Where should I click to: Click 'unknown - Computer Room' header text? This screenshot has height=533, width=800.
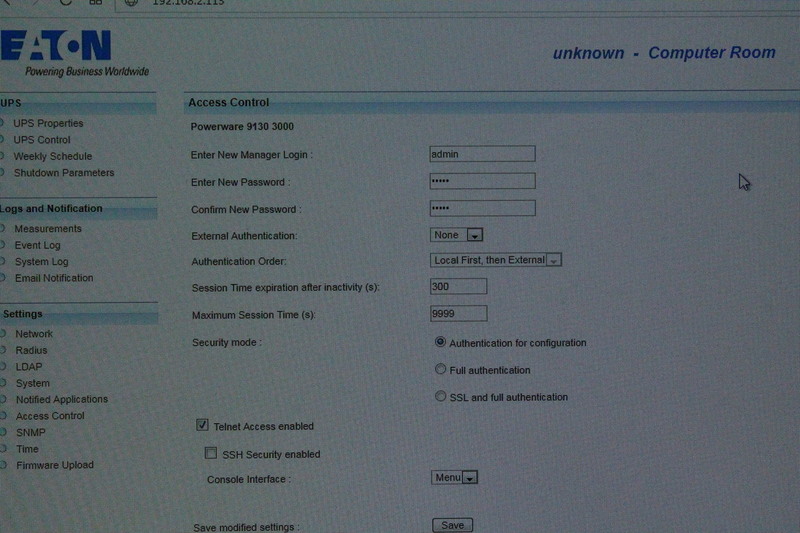point(664,53)
